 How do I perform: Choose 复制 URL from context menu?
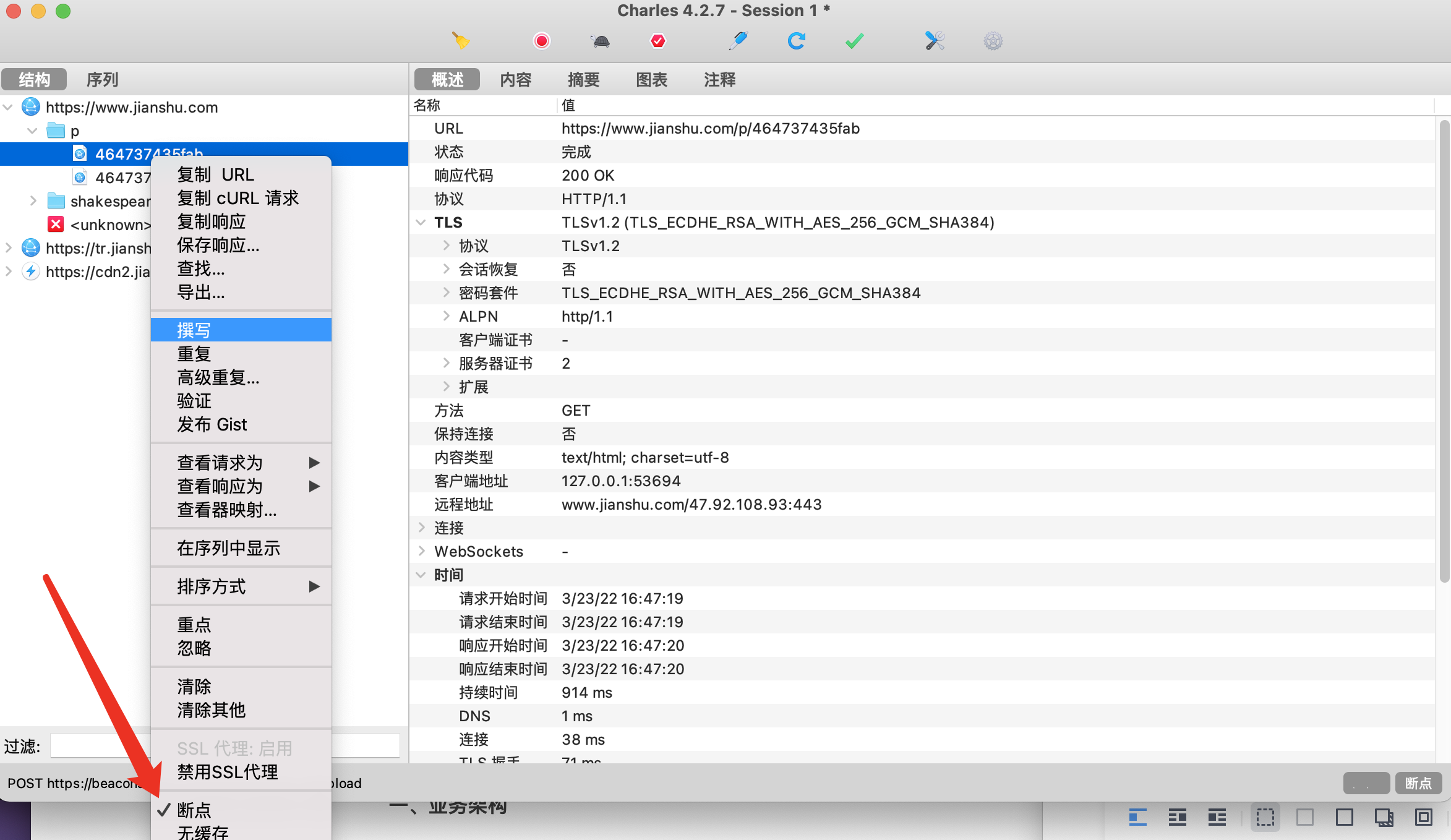(241, 174)
